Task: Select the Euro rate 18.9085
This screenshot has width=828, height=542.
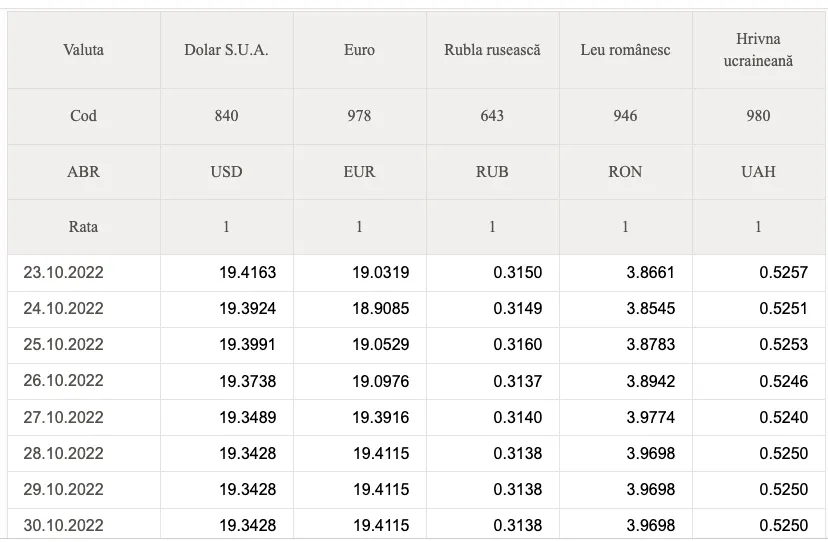Action: [x=381, y=309]
